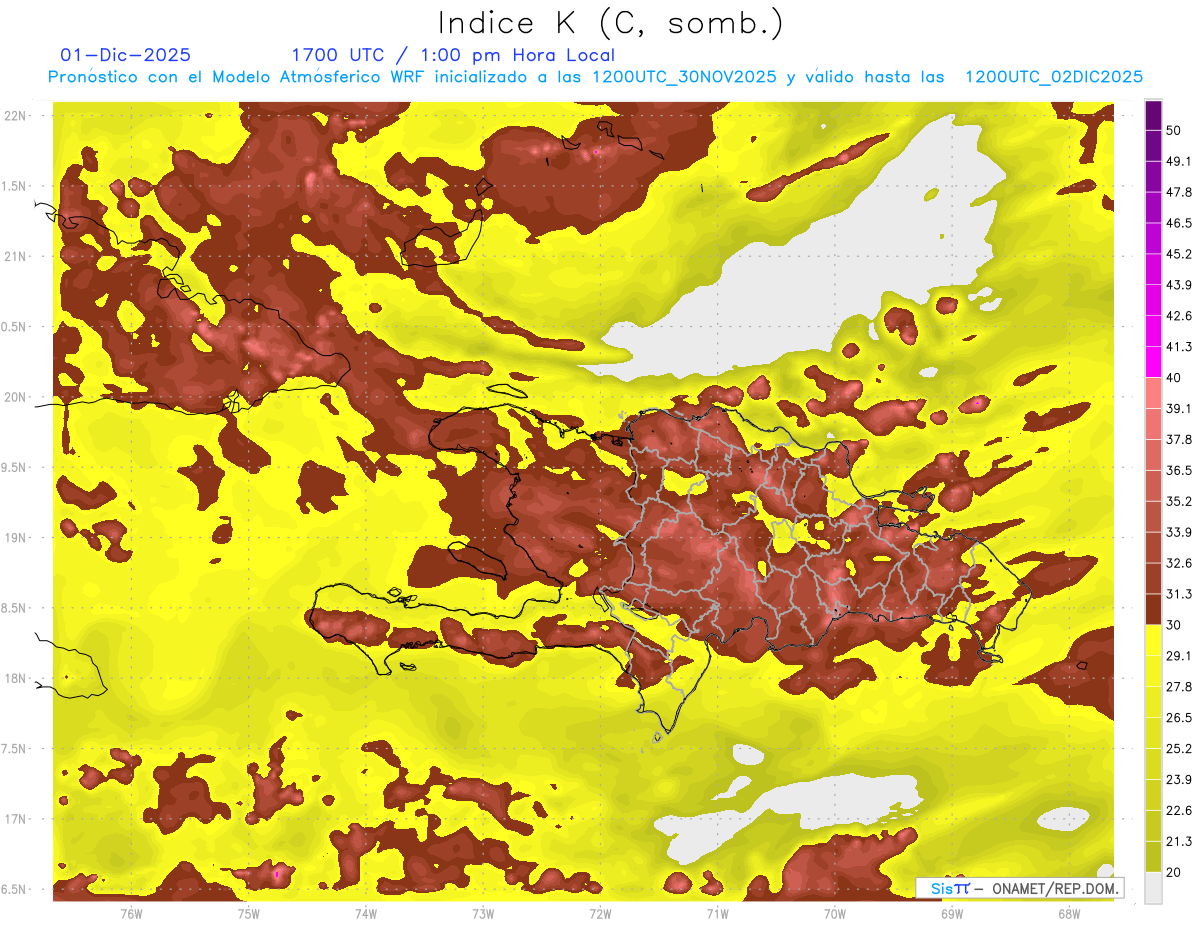Click the colorbar value '26.5'

point(1178,718)
